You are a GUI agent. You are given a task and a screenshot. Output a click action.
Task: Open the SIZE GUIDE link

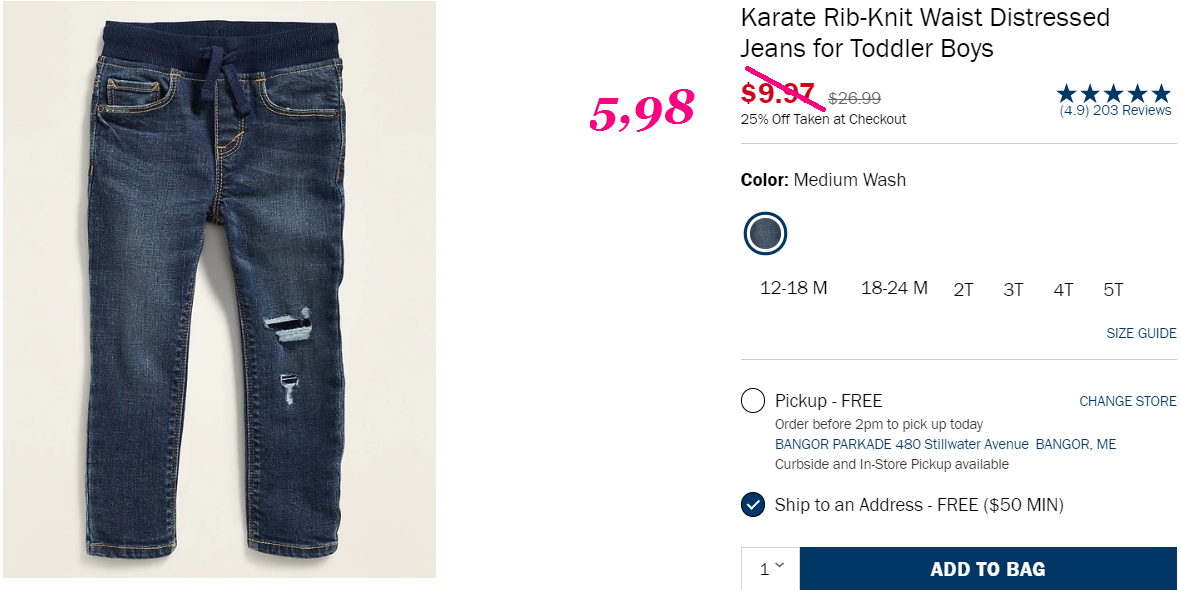[x=1141, y=333]
